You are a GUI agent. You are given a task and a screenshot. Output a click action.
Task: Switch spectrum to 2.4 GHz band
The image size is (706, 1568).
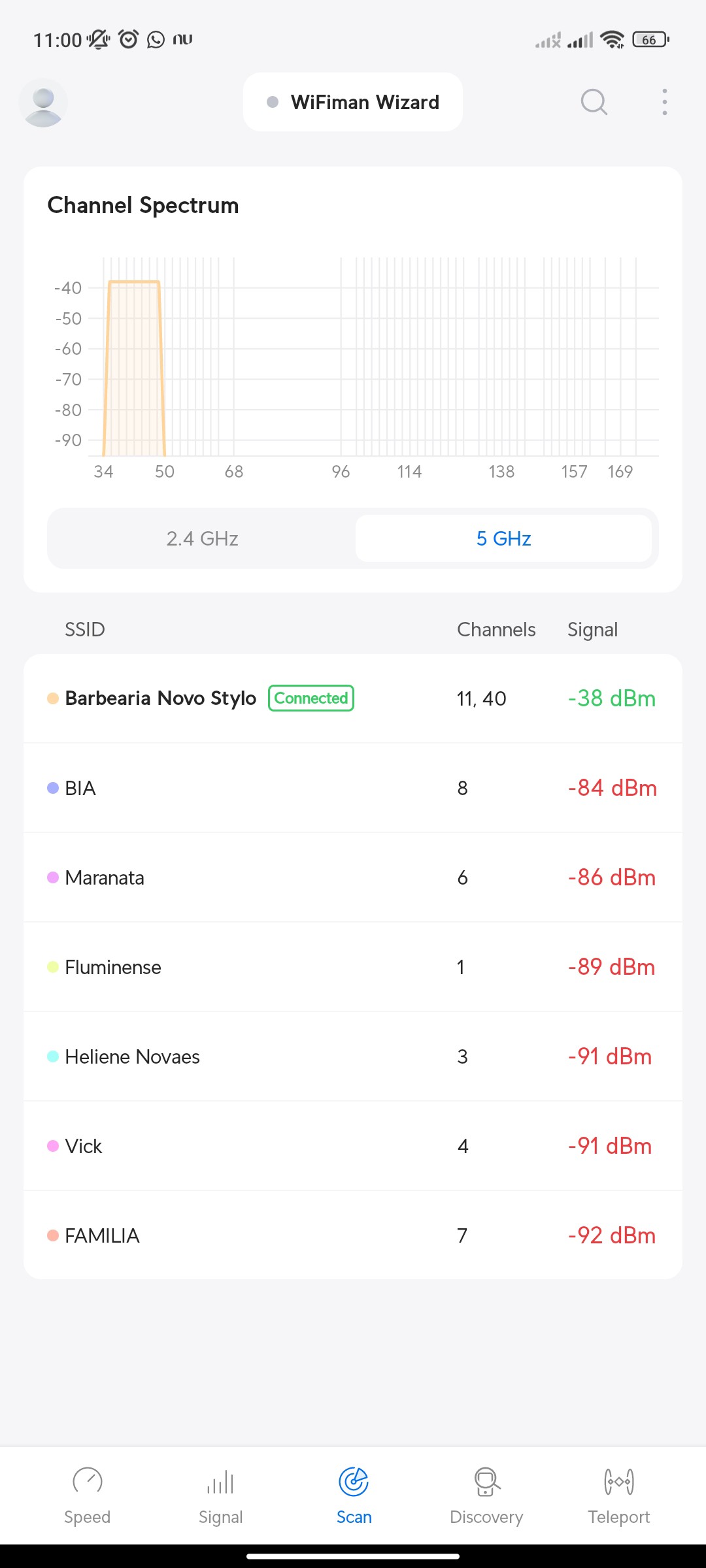[x=202, y=538]
